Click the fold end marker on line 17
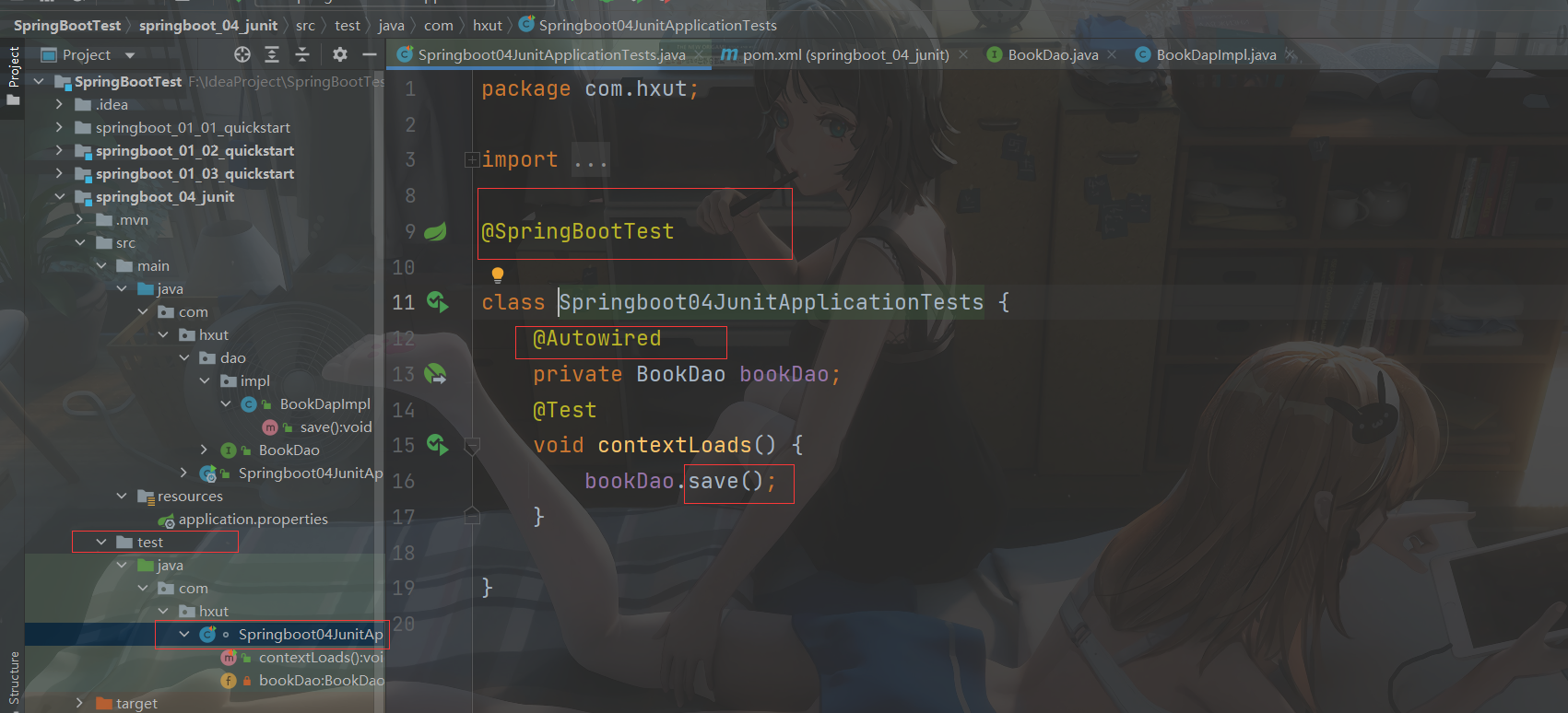1568x713 pixels. (472, 516)
